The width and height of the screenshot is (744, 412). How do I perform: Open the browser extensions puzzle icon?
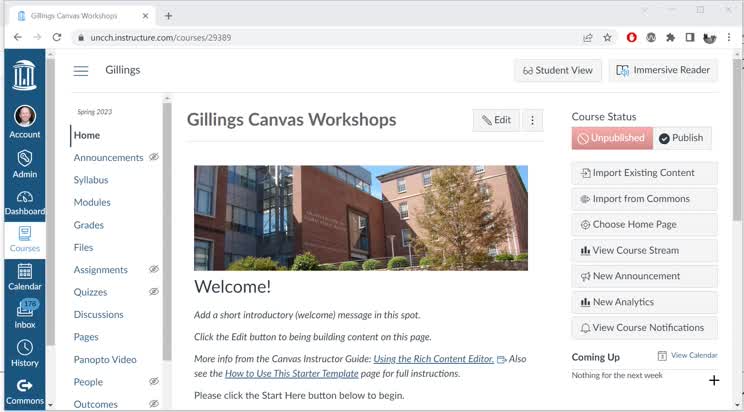click(x=670, y=37)
